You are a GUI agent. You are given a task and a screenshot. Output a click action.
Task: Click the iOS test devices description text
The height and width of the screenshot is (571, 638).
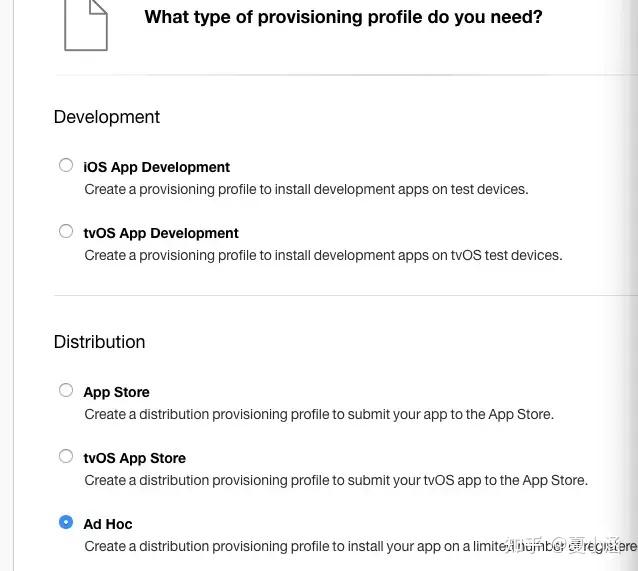(x=306, y=189)
